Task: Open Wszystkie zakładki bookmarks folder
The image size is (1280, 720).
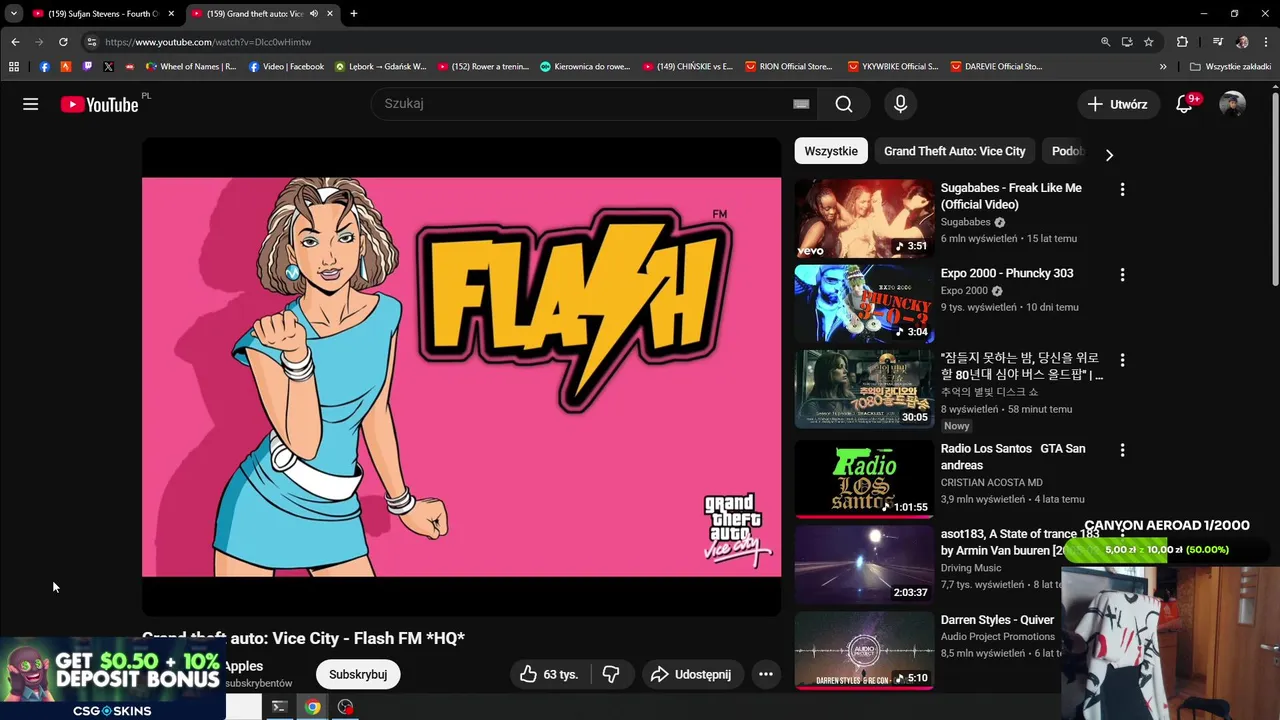Action: [x=1230, y=67]
